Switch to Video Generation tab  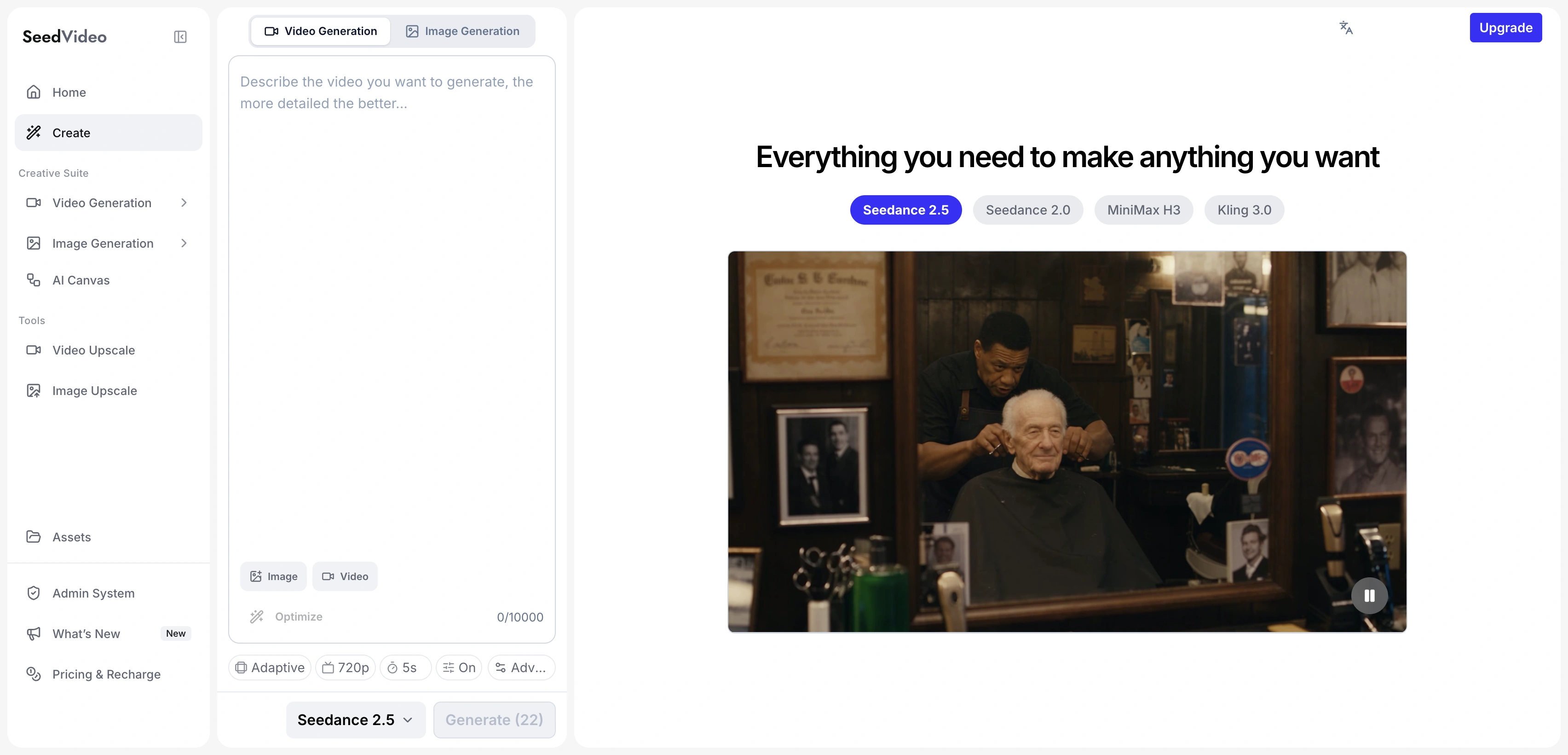321,31
